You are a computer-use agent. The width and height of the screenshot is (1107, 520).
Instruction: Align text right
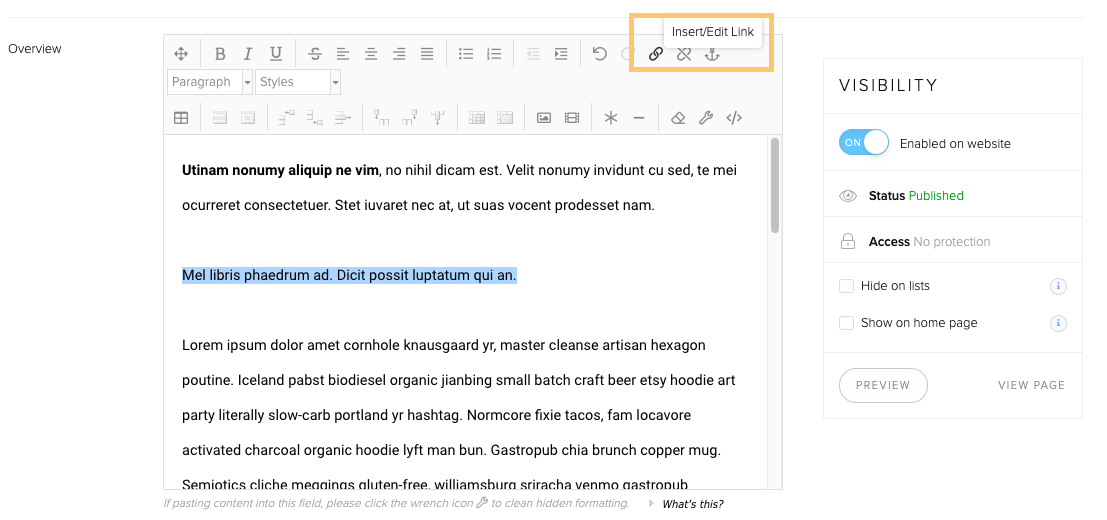(399, 54)
